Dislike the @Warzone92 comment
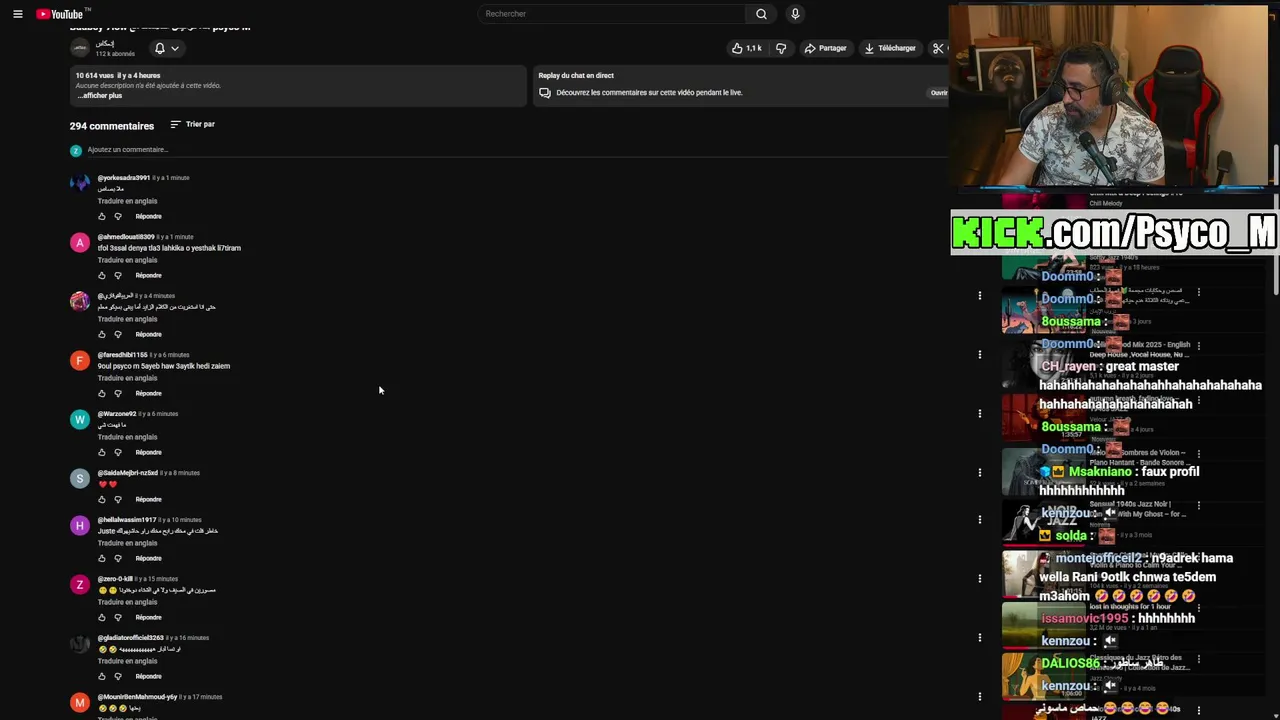The image size is (1280, 720). pos(118,452)
